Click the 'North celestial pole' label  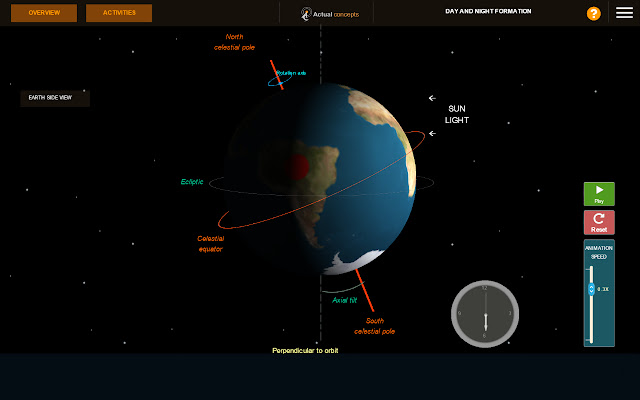234,42
